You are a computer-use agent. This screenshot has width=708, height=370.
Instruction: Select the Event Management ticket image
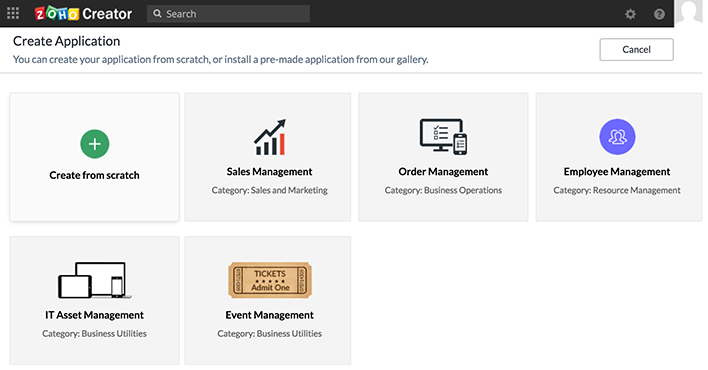(270, 280)
